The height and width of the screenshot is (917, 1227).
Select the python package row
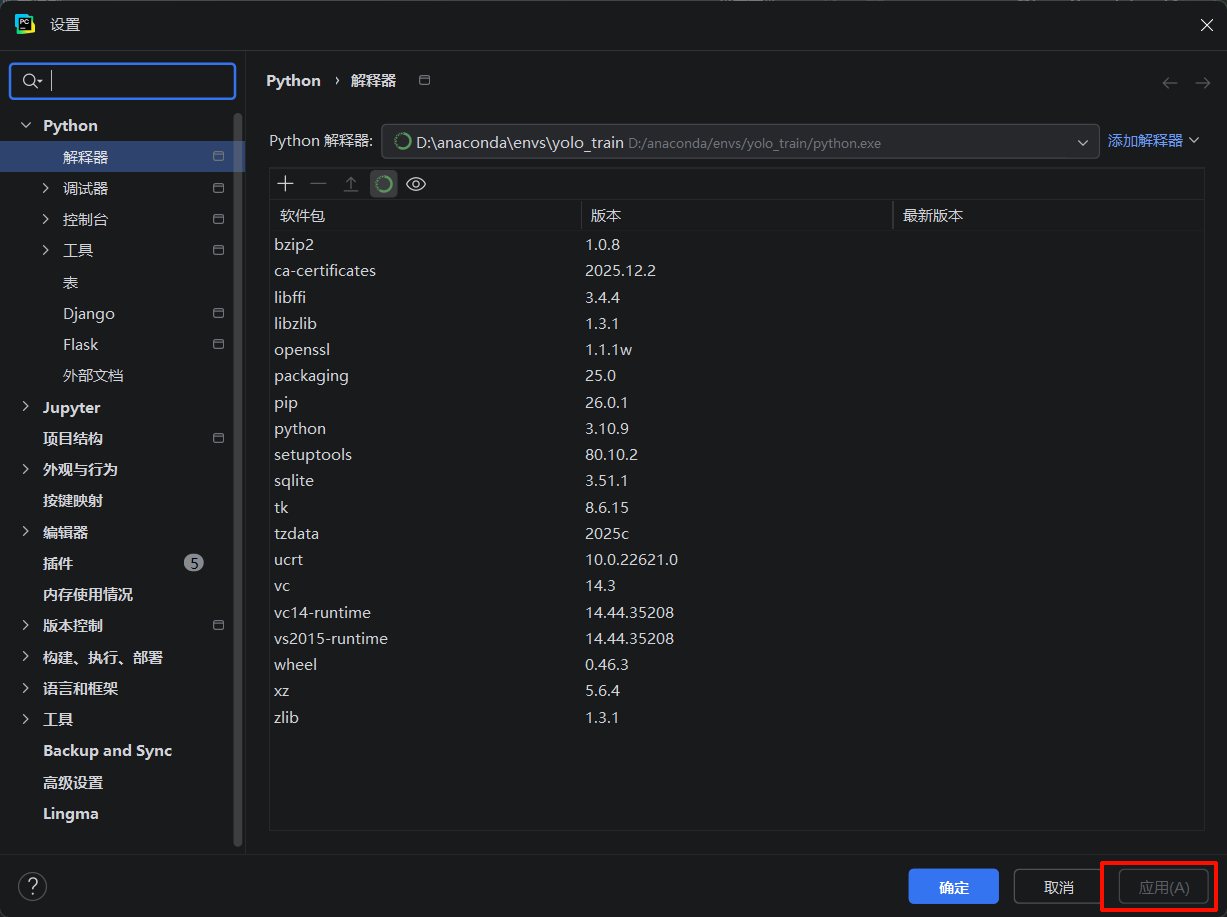pyautogui.click(x=737, y=428)
